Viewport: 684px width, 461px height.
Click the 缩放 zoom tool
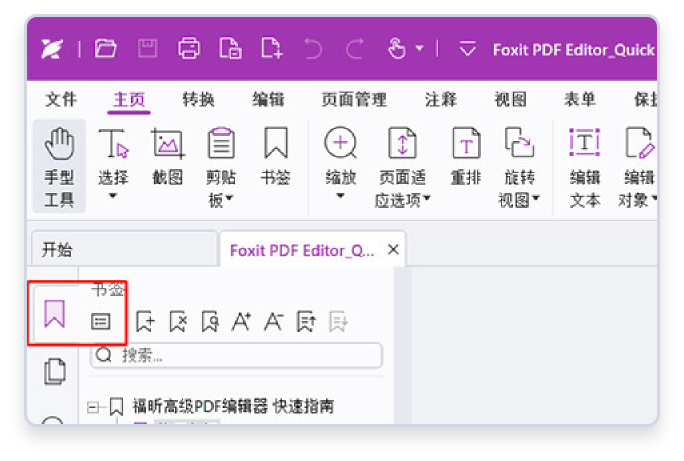coord(341,156)
